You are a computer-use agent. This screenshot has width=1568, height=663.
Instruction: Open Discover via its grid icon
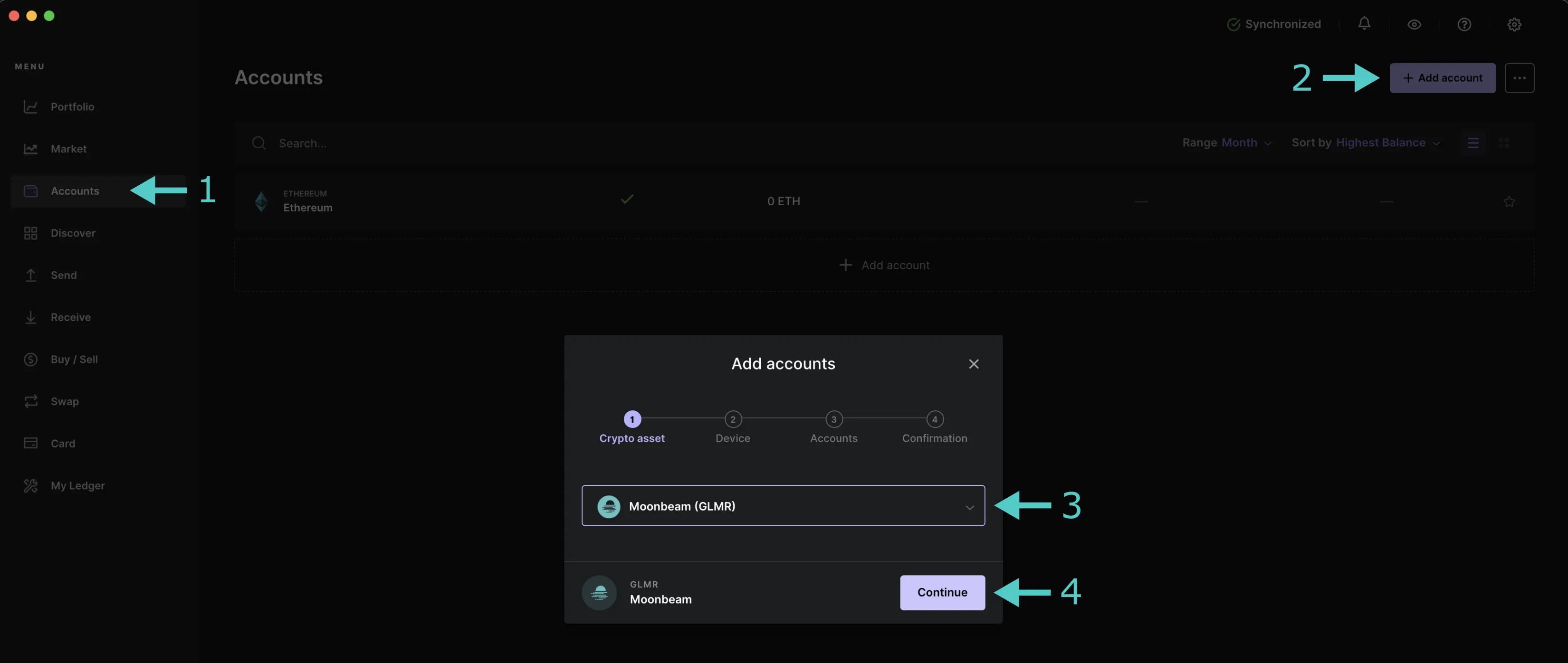coord(31,233)
